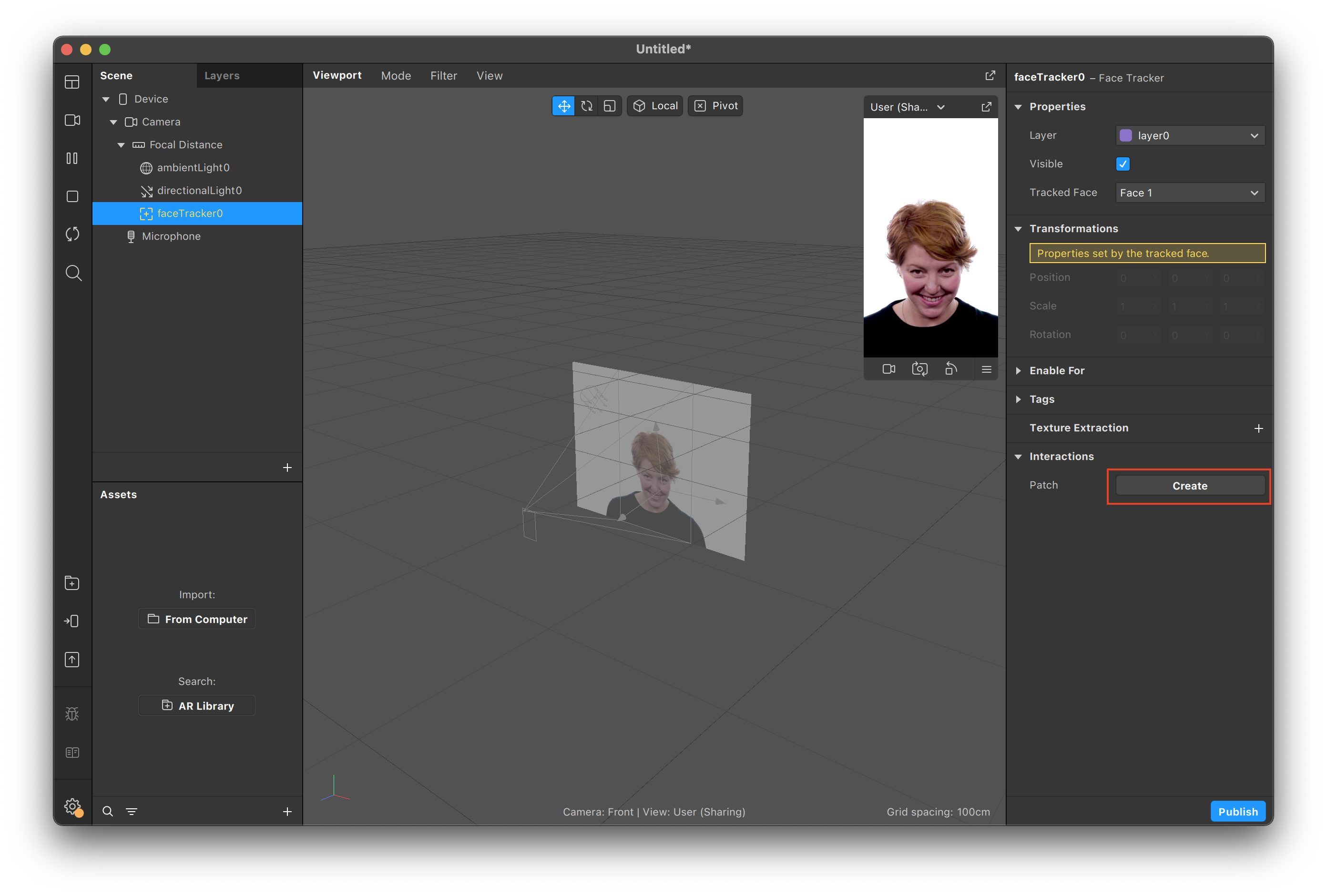Select the move/translate manipulator tool

pos(563,106)
